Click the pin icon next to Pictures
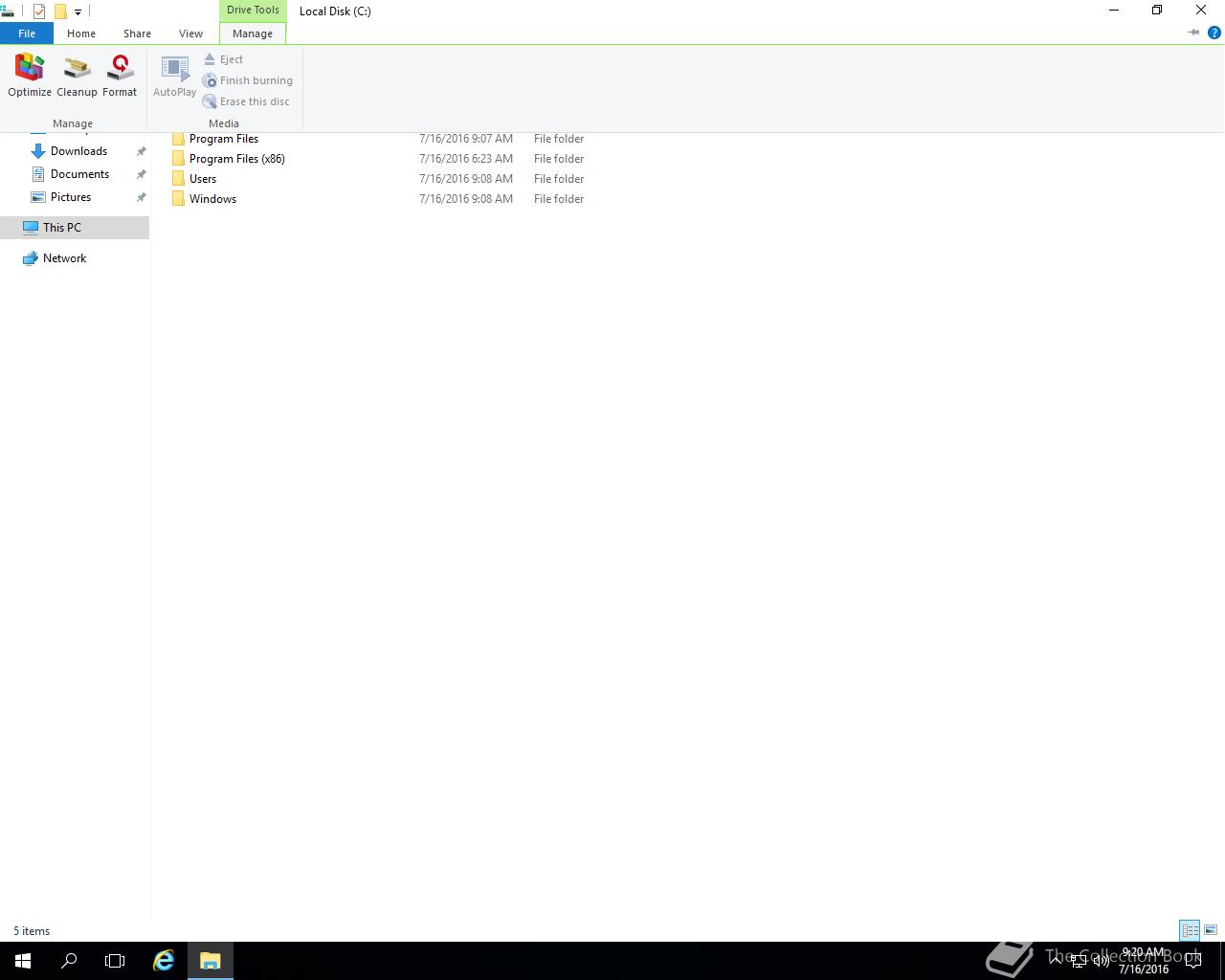 (x=141, y=197)
